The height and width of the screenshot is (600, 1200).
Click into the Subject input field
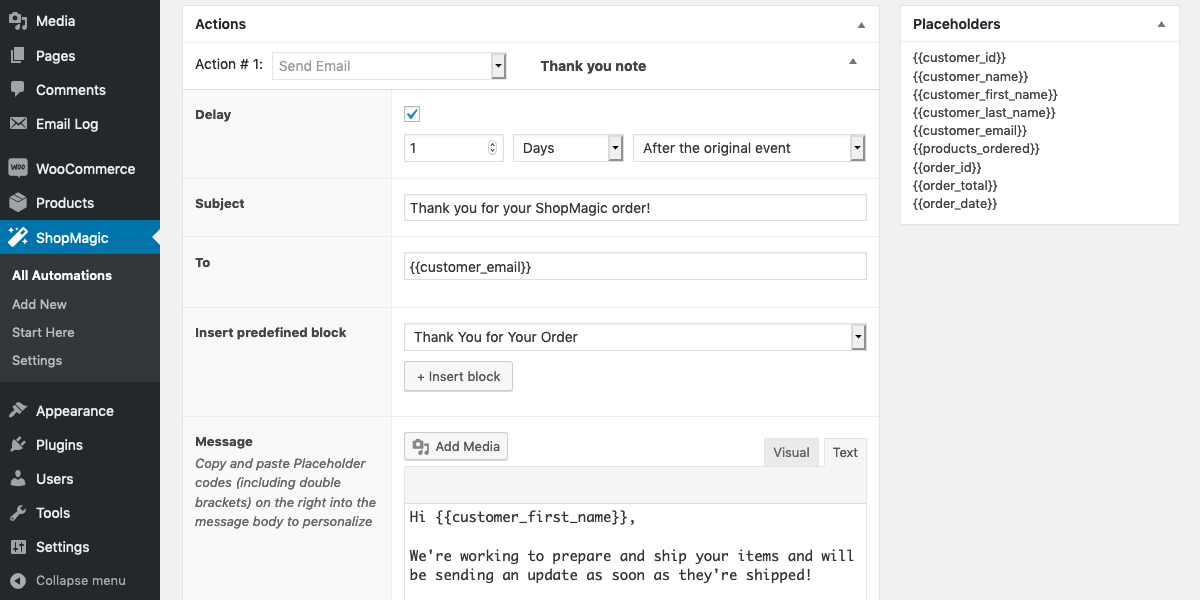(x=635, y=207)
